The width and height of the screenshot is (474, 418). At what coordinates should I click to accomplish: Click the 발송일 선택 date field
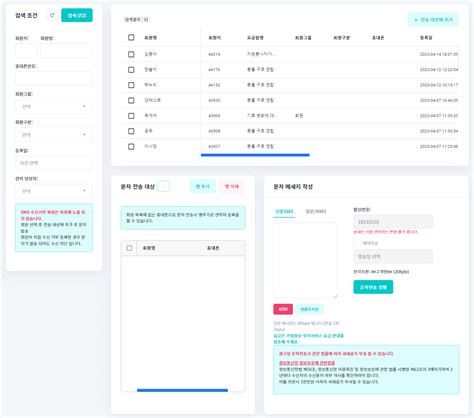tap(393, 257)
